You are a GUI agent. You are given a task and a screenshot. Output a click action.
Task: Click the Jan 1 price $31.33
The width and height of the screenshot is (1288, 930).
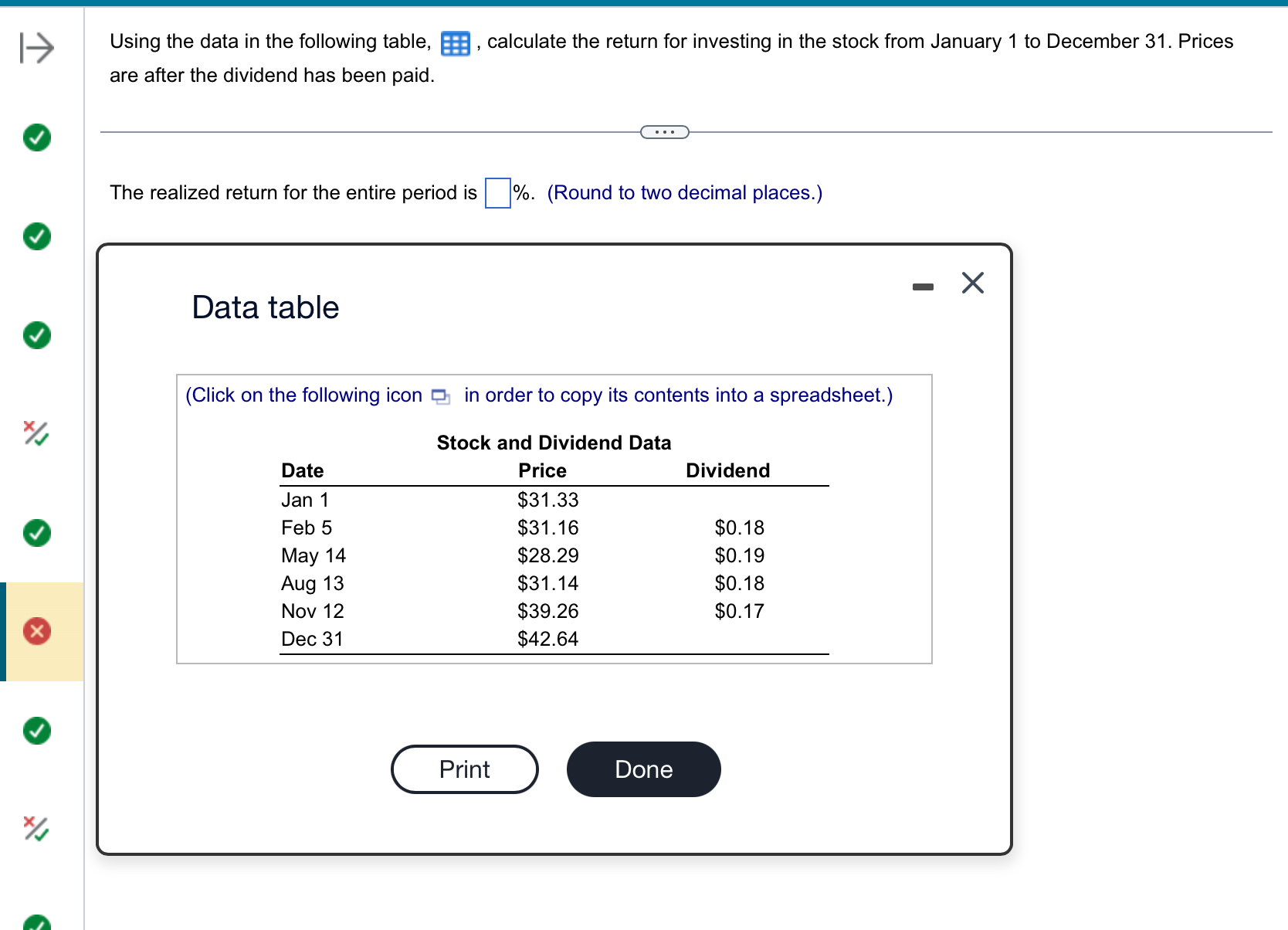548,501
